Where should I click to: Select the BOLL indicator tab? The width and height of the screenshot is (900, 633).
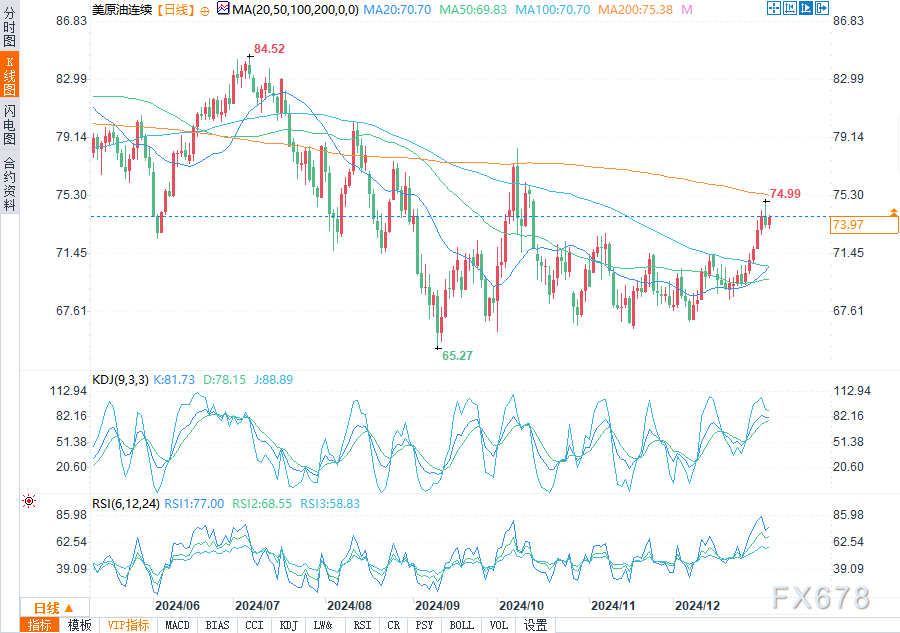tap(461, 625)
